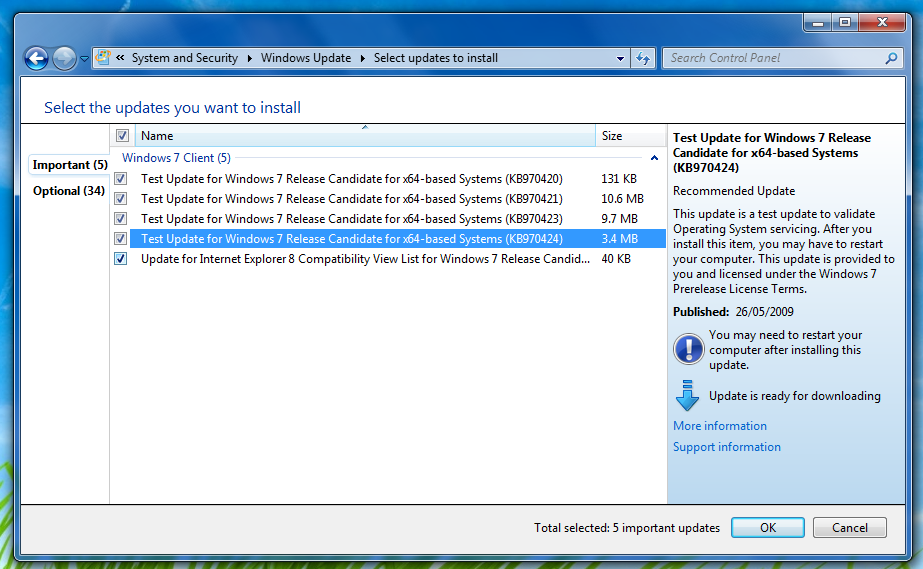
Task: Open the recent pages dropdown beside the forward arrow
Action: tap(84, 59)
